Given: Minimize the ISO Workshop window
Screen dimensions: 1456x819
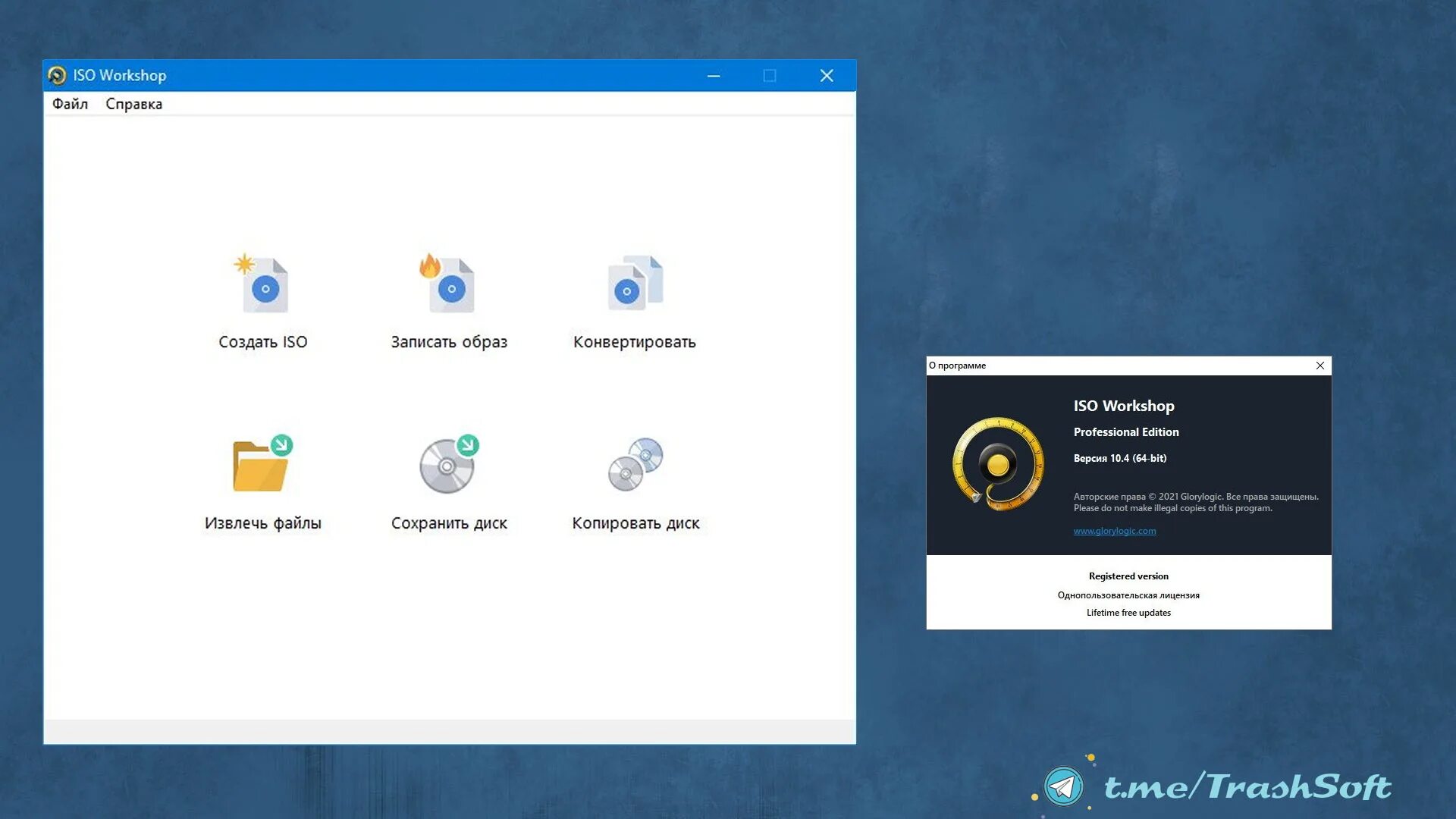Looking at the screenshot, I should pyautogui.click(x=714, y=76).
